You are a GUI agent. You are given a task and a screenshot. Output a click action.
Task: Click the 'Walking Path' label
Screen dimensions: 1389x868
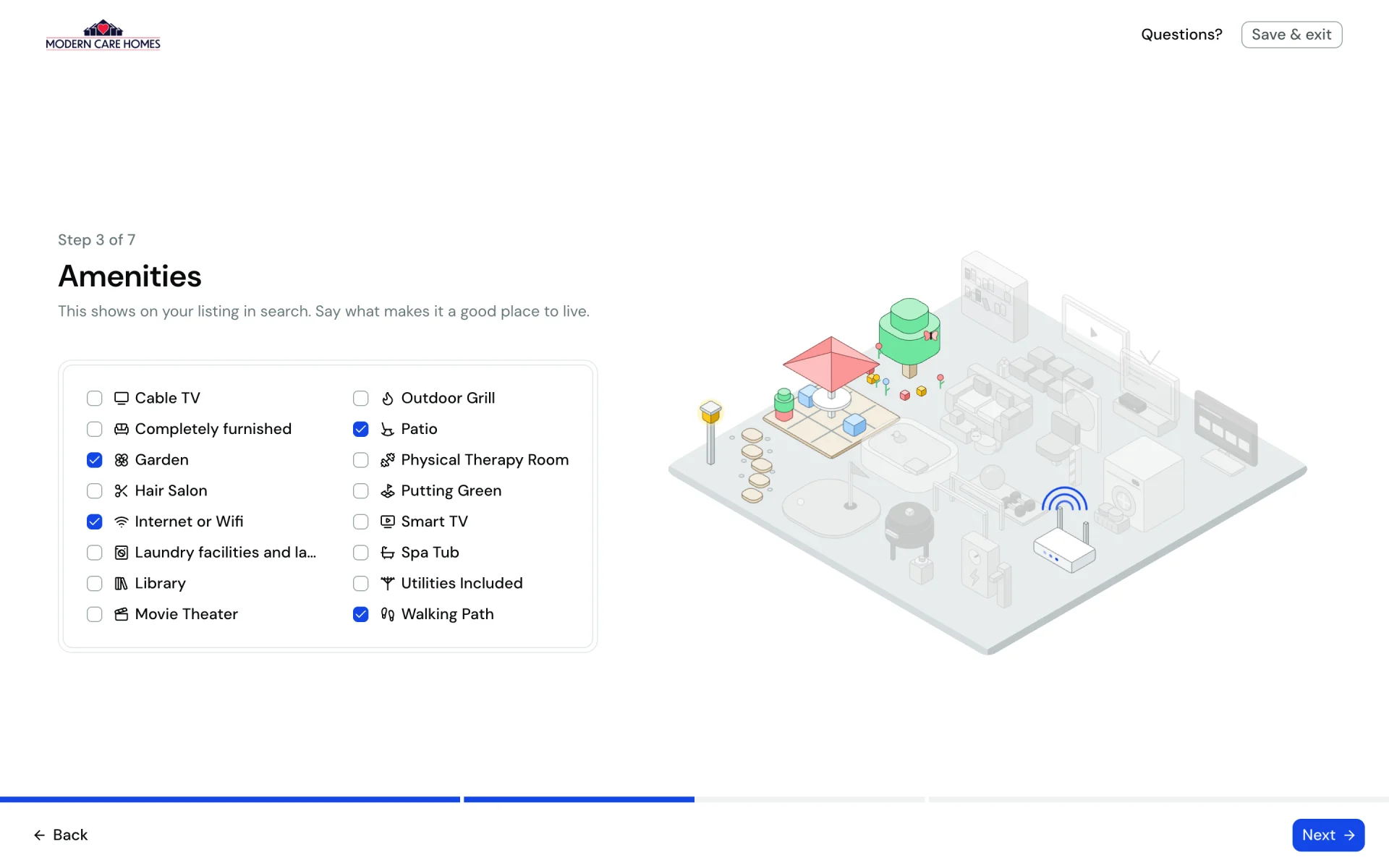tap(448, 614)
